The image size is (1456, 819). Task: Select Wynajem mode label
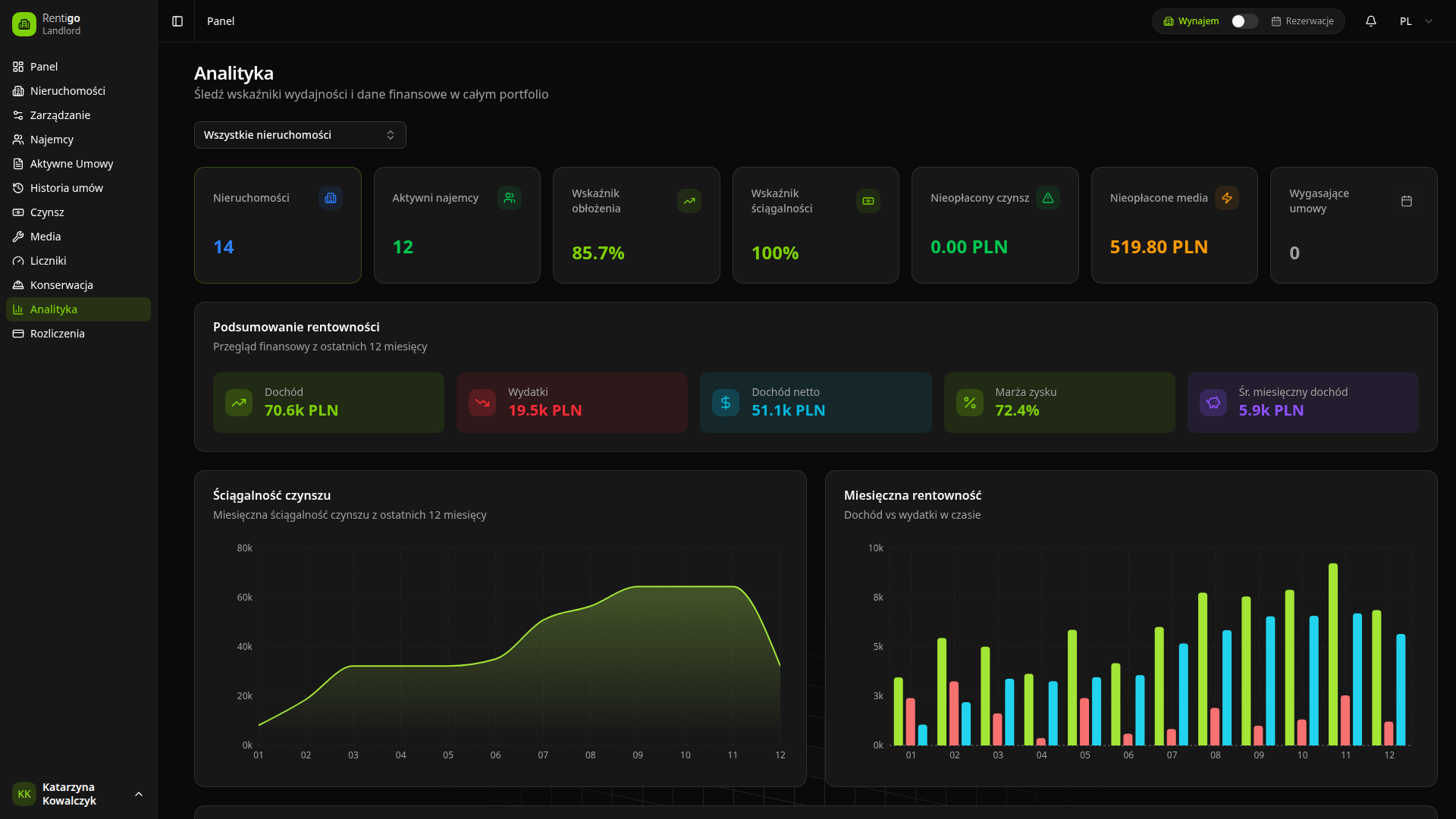(x=1198, y=21)
